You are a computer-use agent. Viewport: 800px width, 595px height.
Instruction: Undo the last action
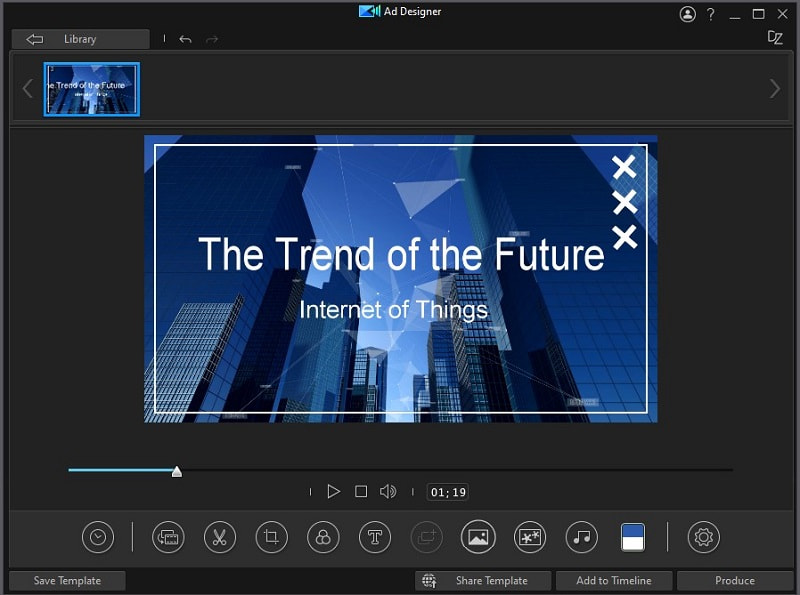point(185,39)
